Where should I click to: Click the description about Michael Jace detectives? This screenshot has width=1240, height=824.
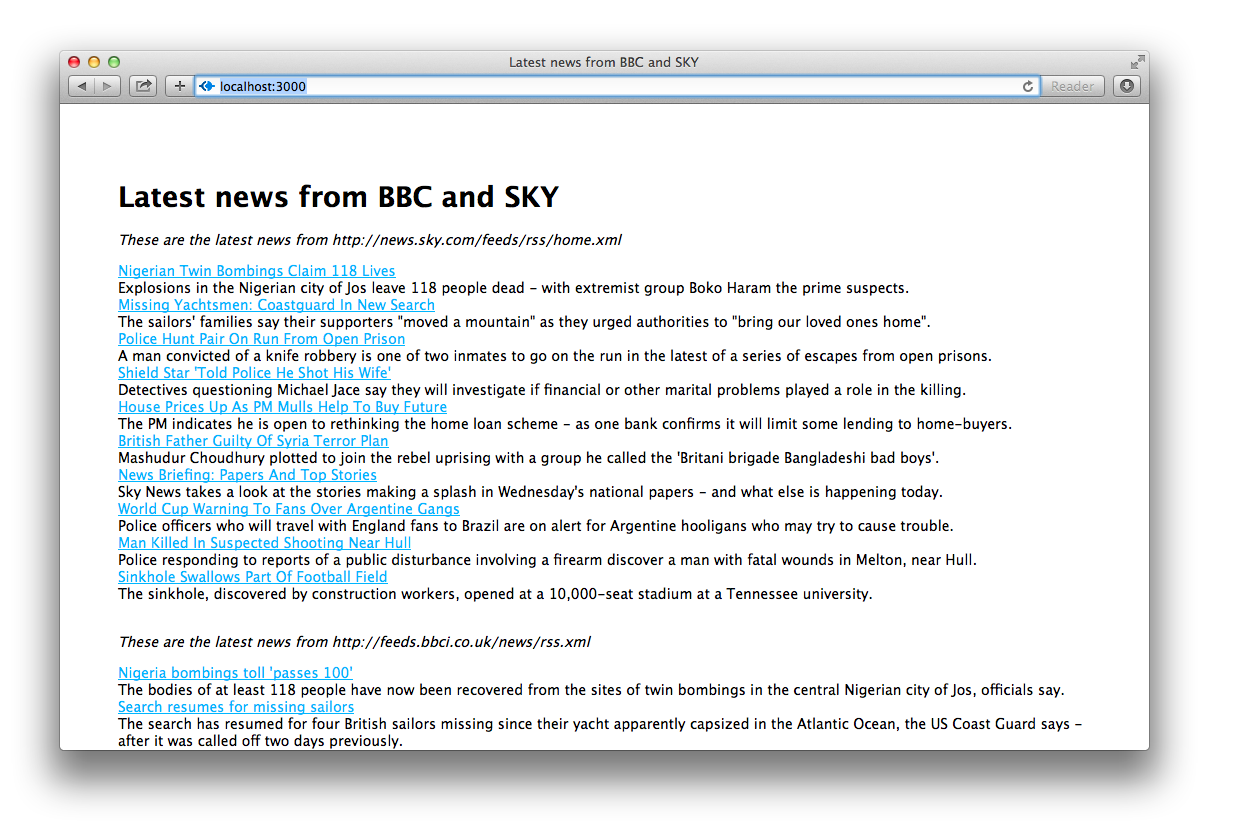click(x=542, y=390)
